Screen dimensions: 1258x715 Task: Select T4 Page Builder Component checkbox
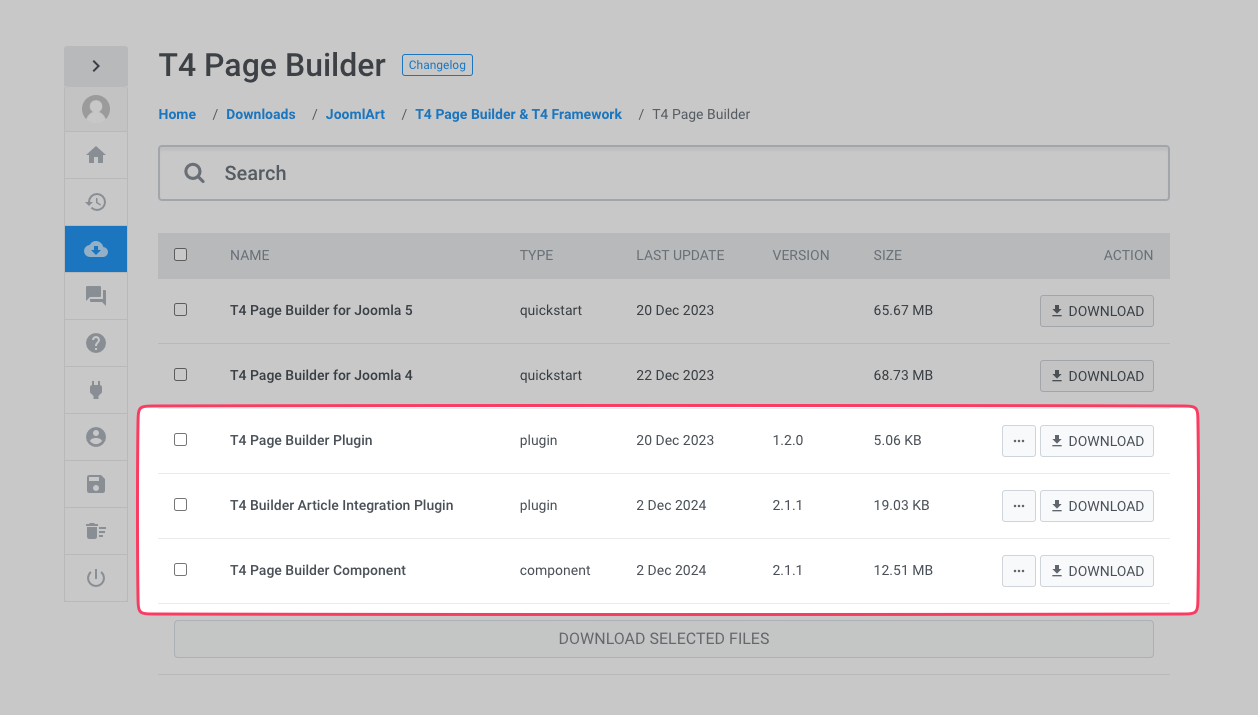(x=181, y=570)
